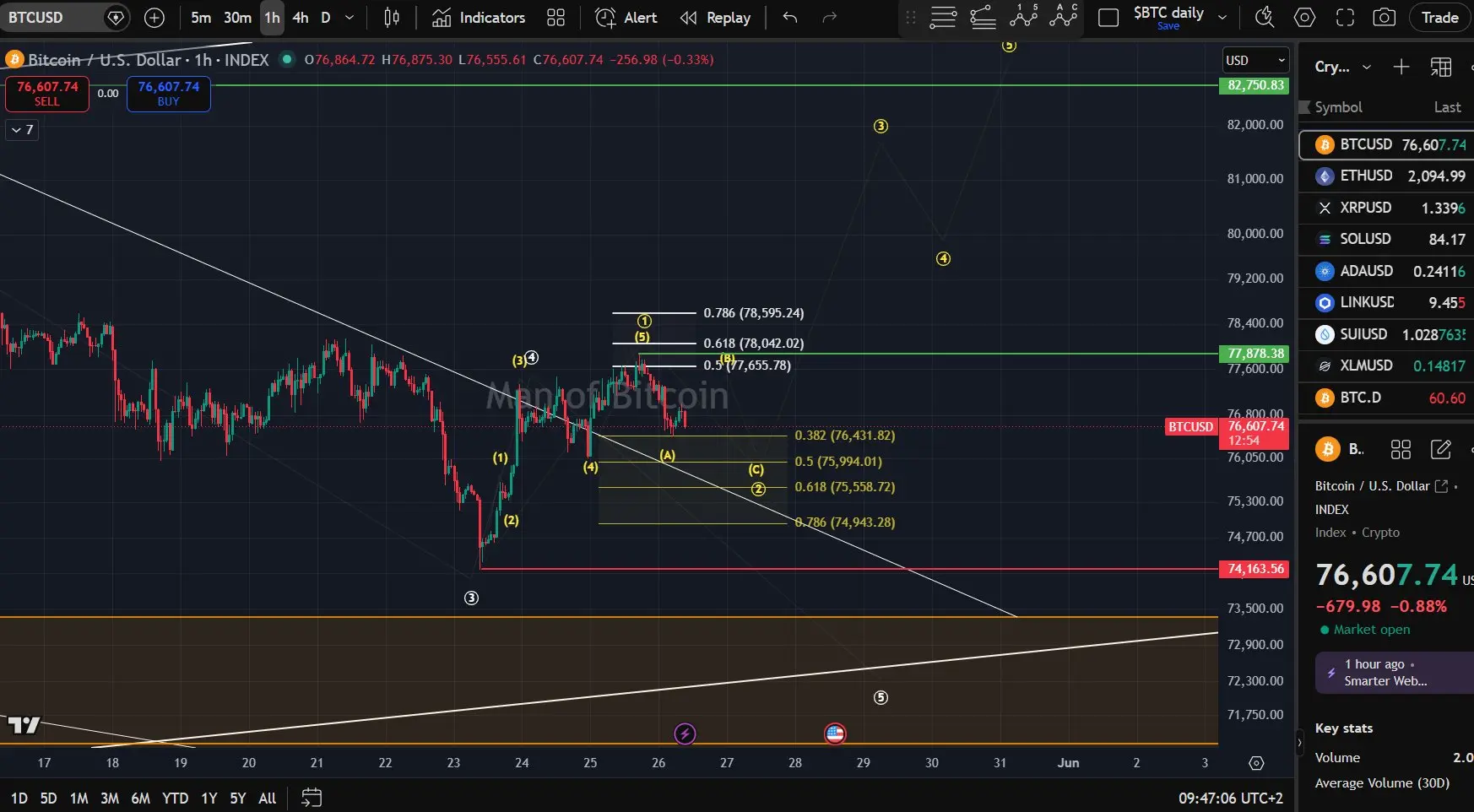Select XLMUSD in the watchlist

tap(1386, 365)
